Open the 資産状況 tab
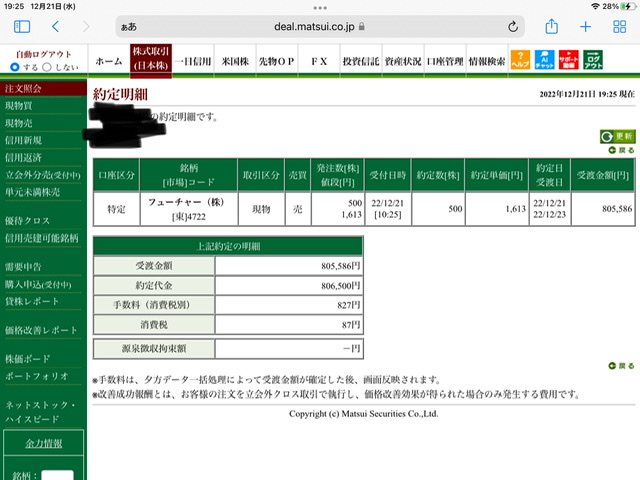 click(x=403, y=61)
